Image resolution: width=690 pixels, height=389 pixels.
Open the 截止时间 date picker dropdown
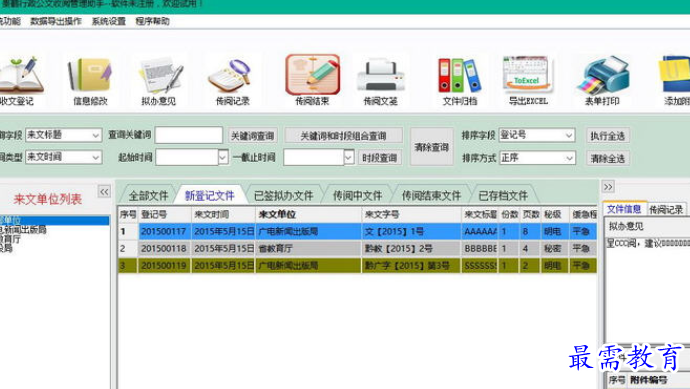coord(349,157)
